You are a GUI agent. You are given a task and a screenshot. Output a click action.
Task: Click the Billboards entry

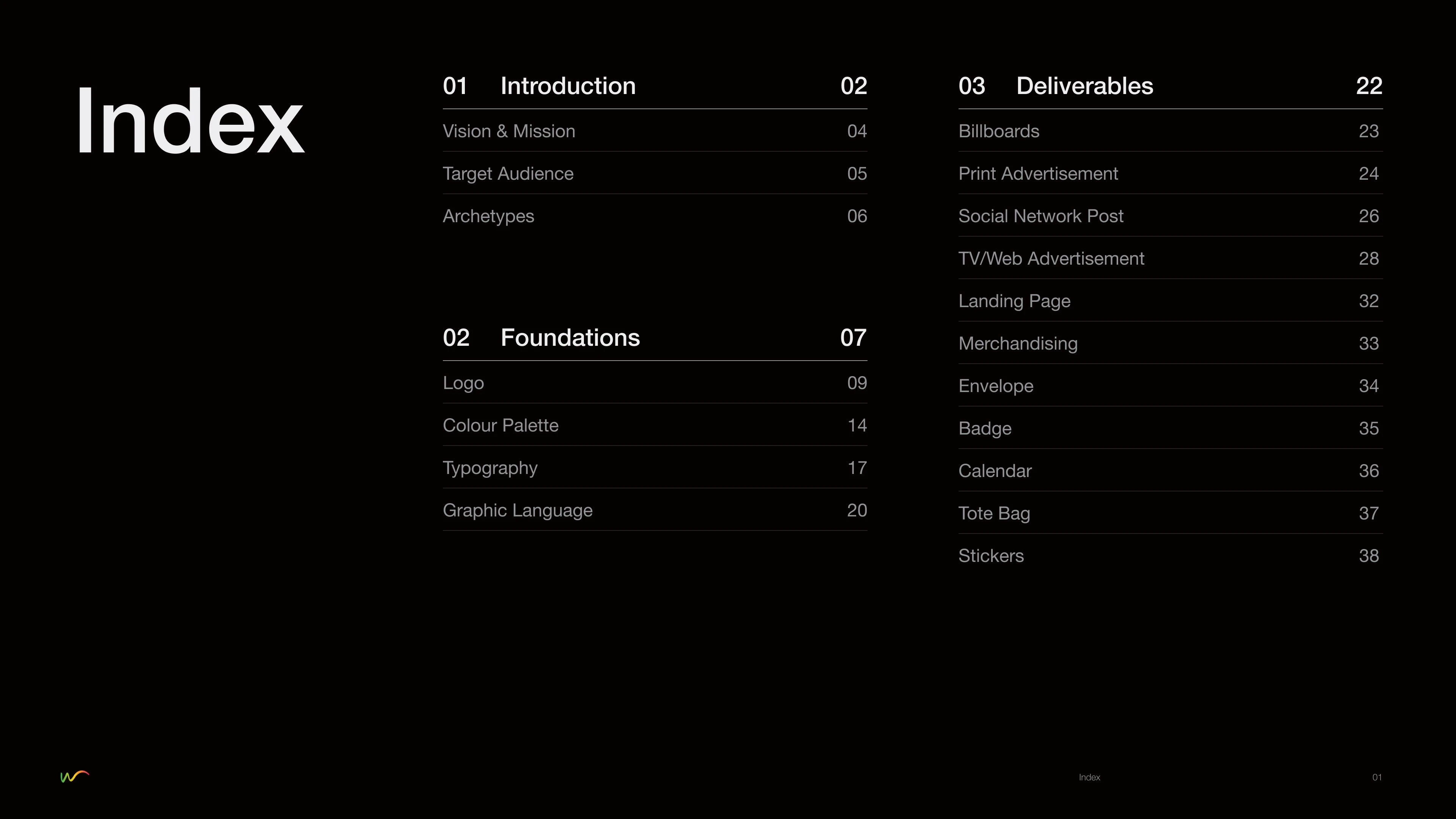999,131
